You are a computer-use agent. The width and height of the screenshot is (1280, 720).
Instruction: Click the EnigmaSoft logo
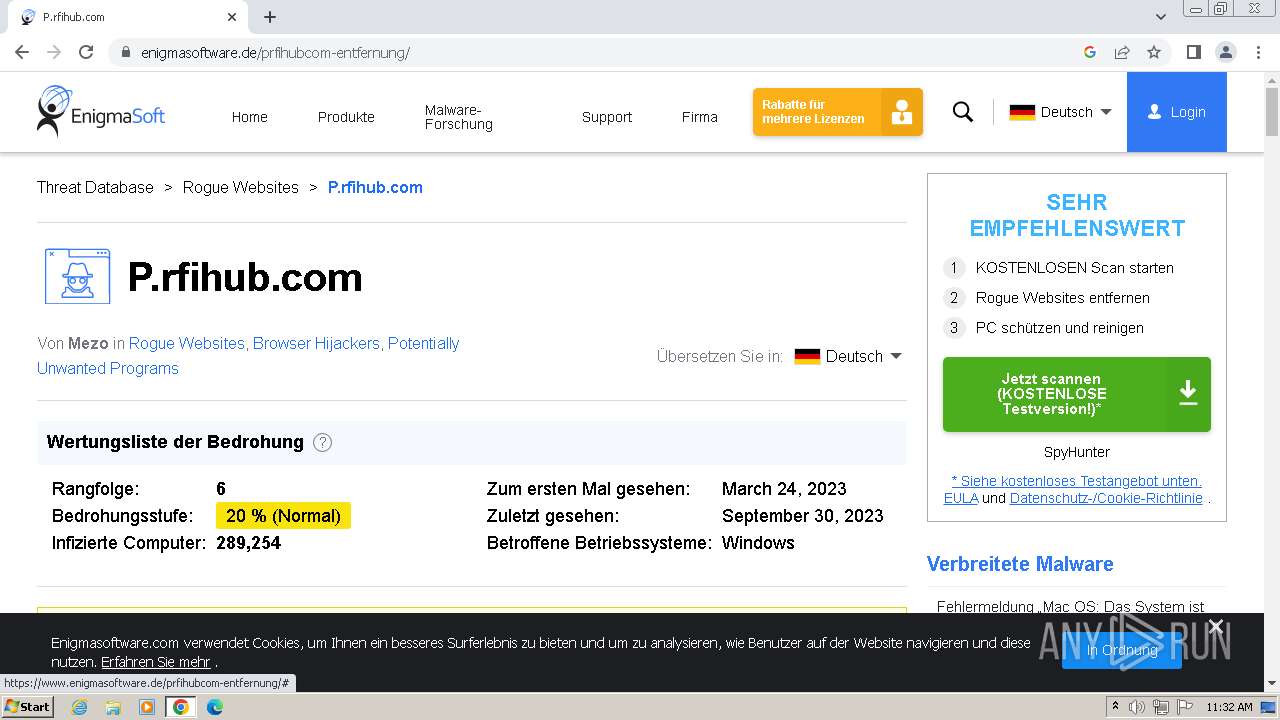click(101, 111)
